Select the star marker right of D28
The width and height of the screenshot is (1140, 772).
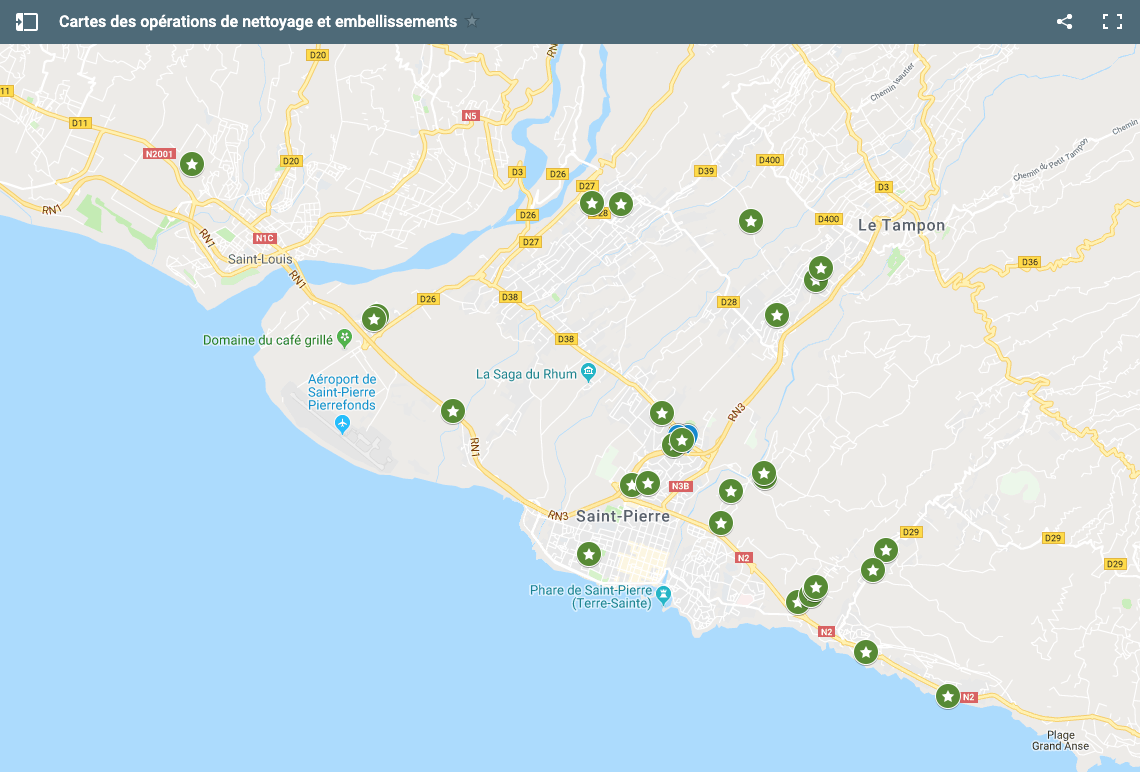click(x=621, y=204)
